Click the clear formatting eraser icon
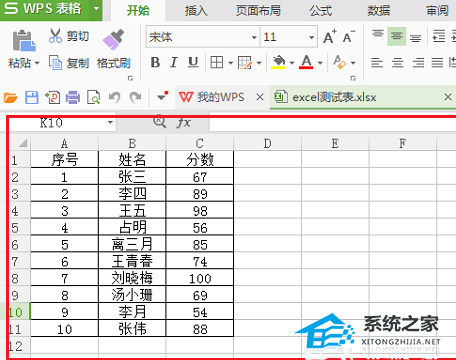456x360 pixels. [340, 62]
